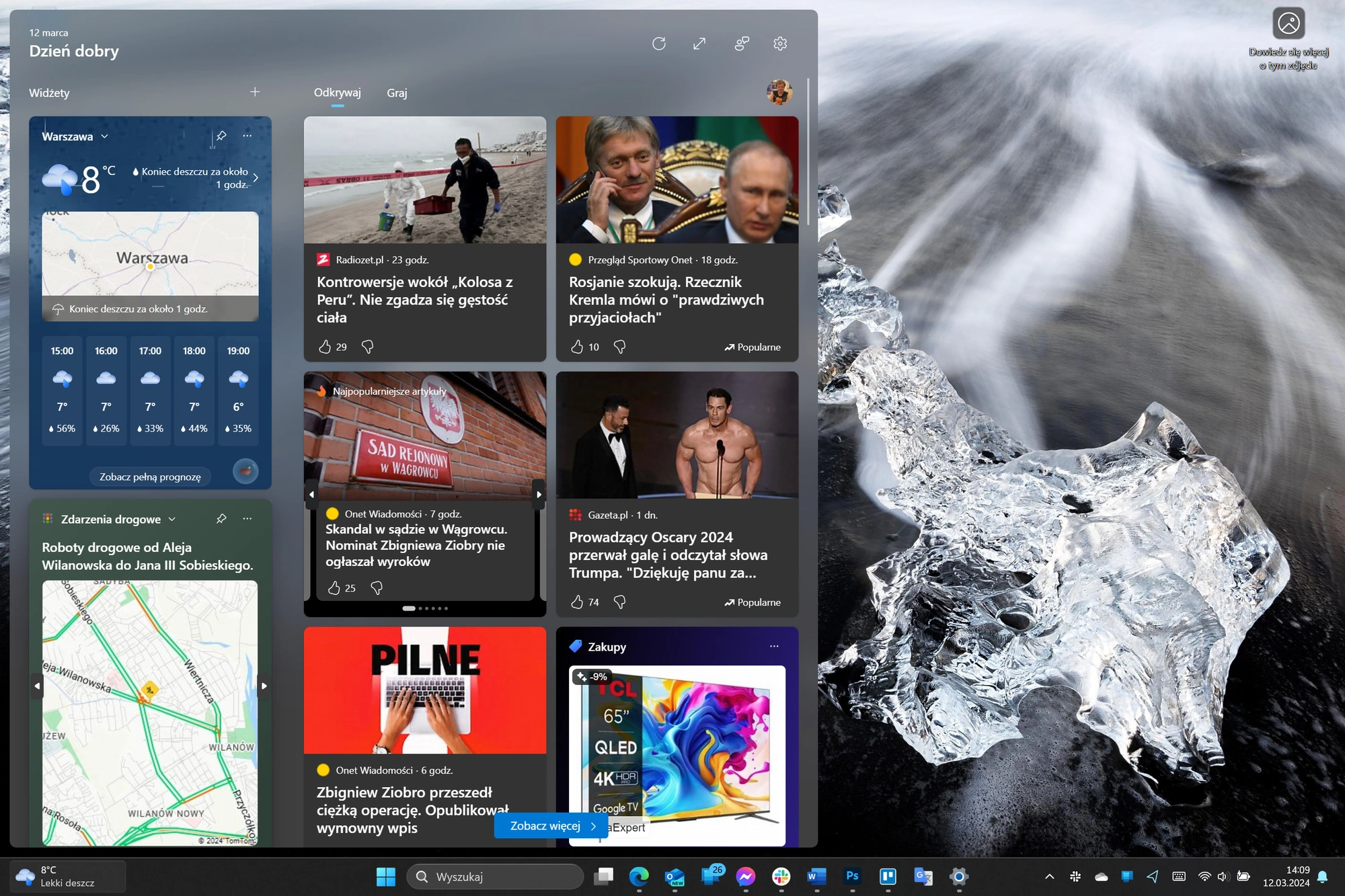Click the Zobacz więcej button
Viewport: 1345px width, 896px height.
click(x=551, y=826)
